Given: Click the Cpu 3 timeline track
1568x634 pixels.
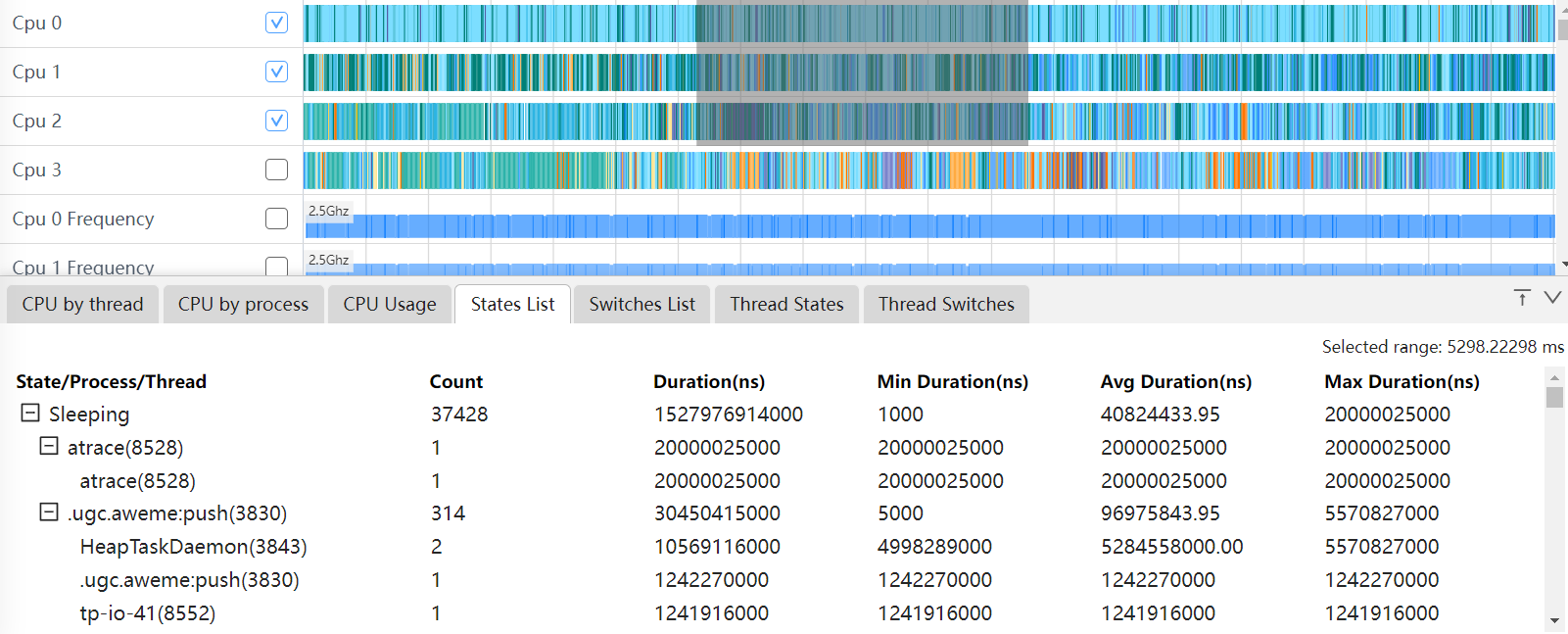Looking at the screenshot, I should 928,171.
